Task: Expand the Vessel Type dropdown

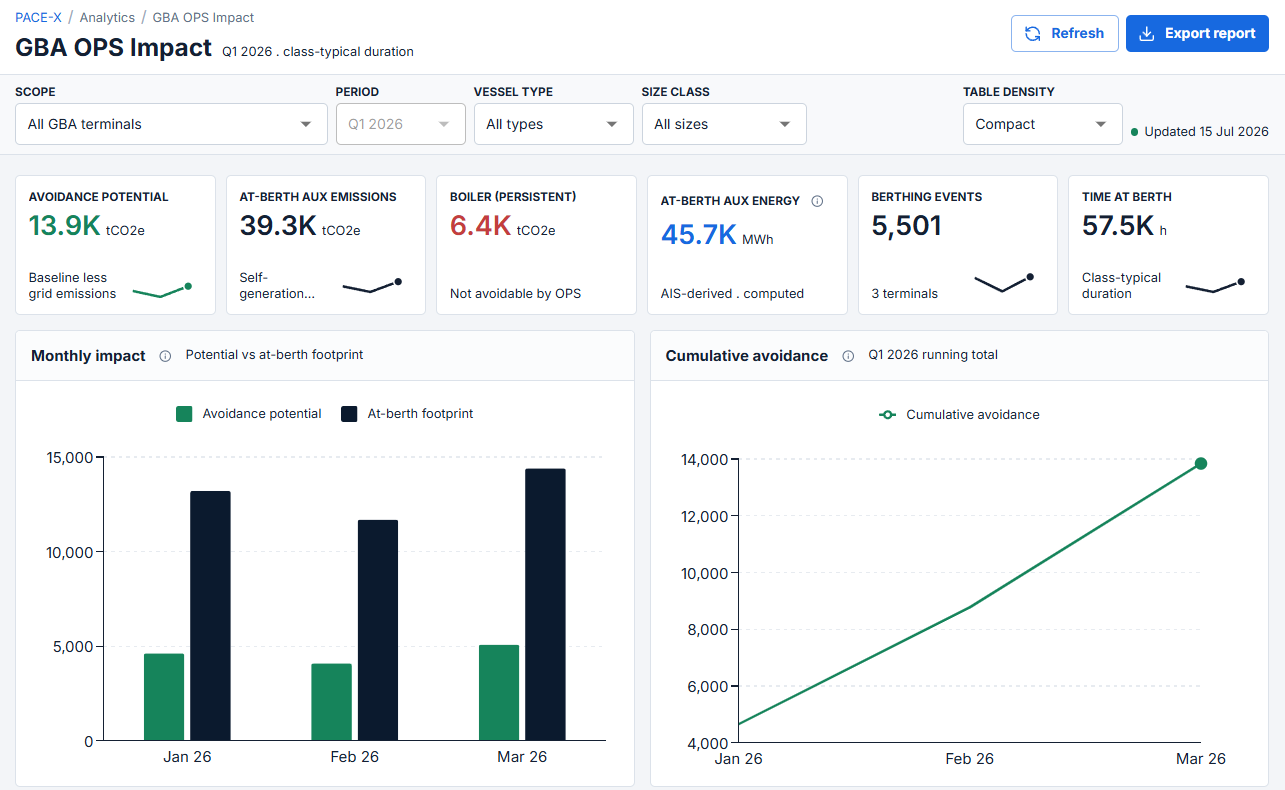Action: tap(554, 124)
